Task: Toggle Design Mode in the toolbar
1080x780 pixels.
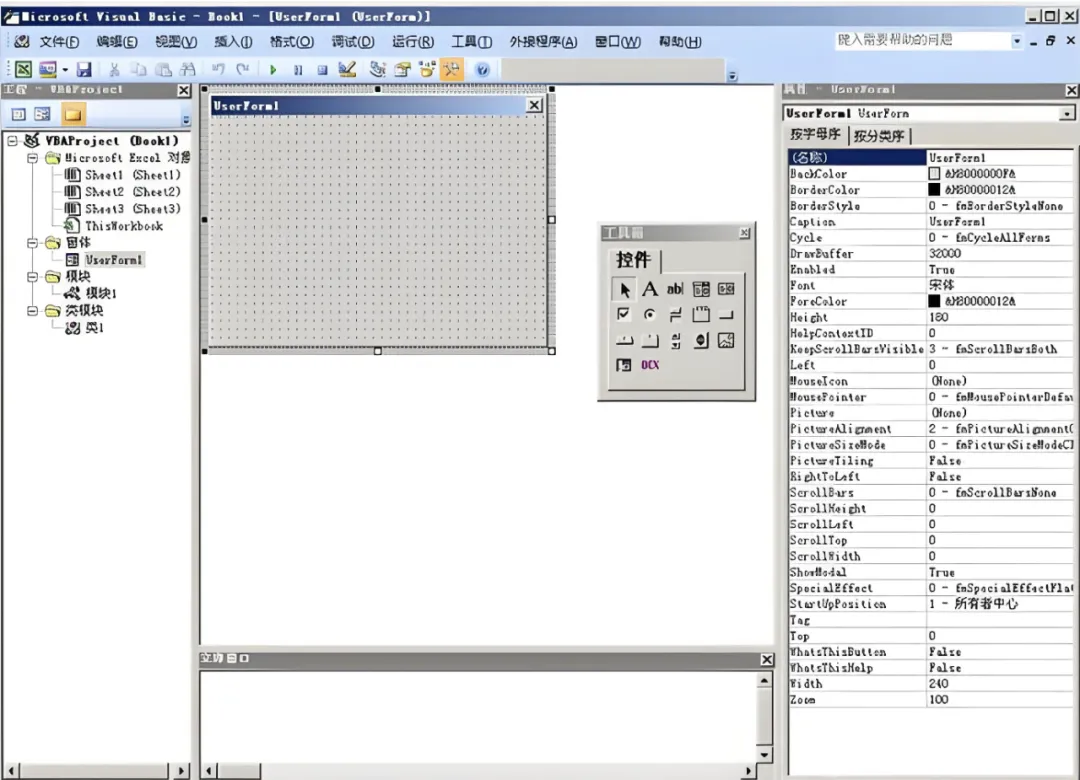Action: point(347,70)
